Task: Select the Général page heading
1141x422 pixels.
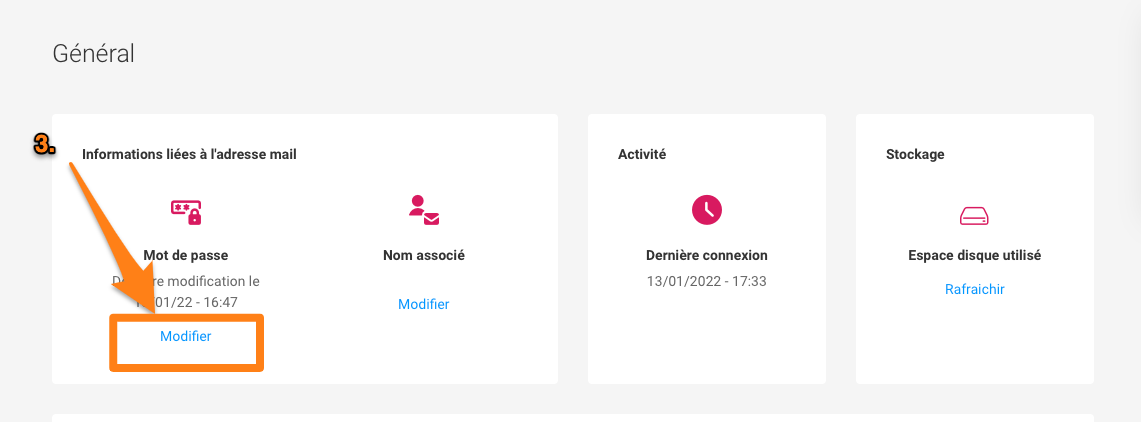Action: tap(93, 54)
